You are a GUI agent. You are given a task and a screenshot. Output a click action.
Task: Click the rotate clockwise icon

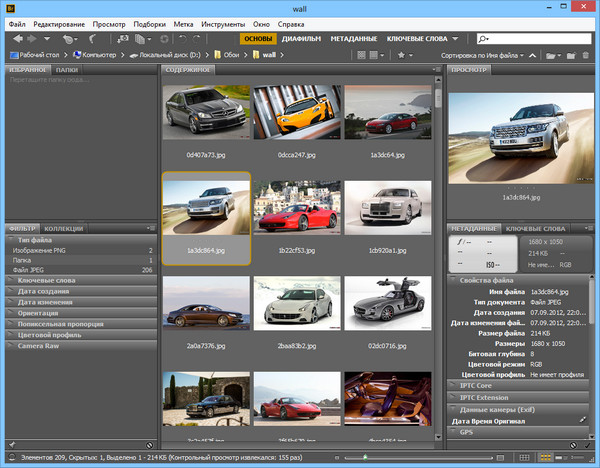(195, 38)
